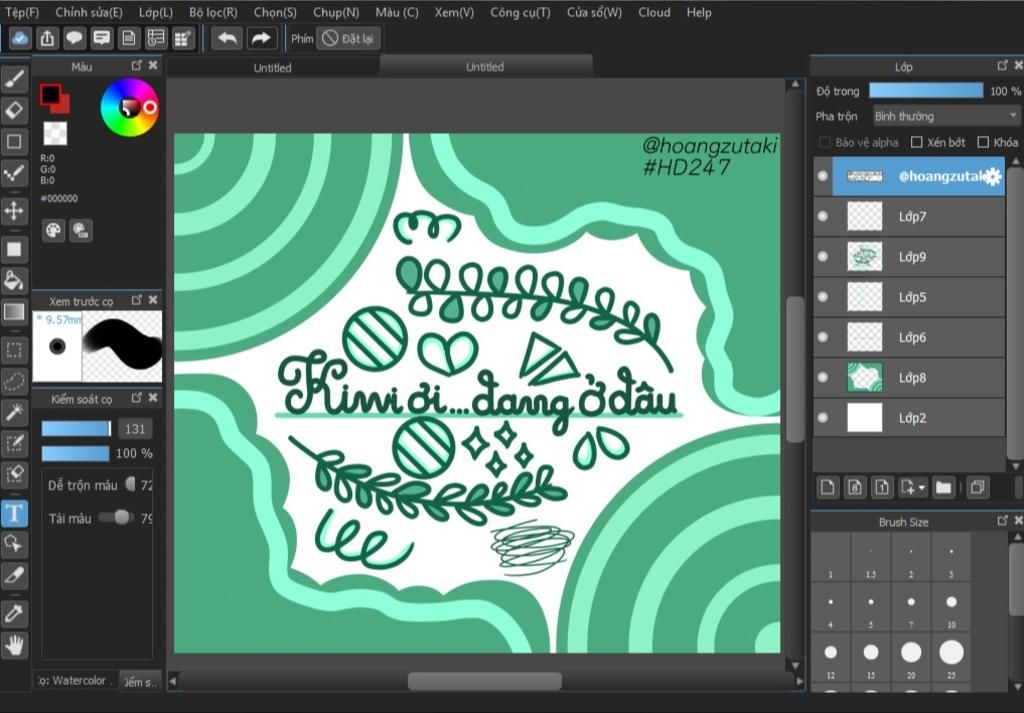The image size is (1024, 713).
Task: Select the Lasso selection tool
Action: 14,381
